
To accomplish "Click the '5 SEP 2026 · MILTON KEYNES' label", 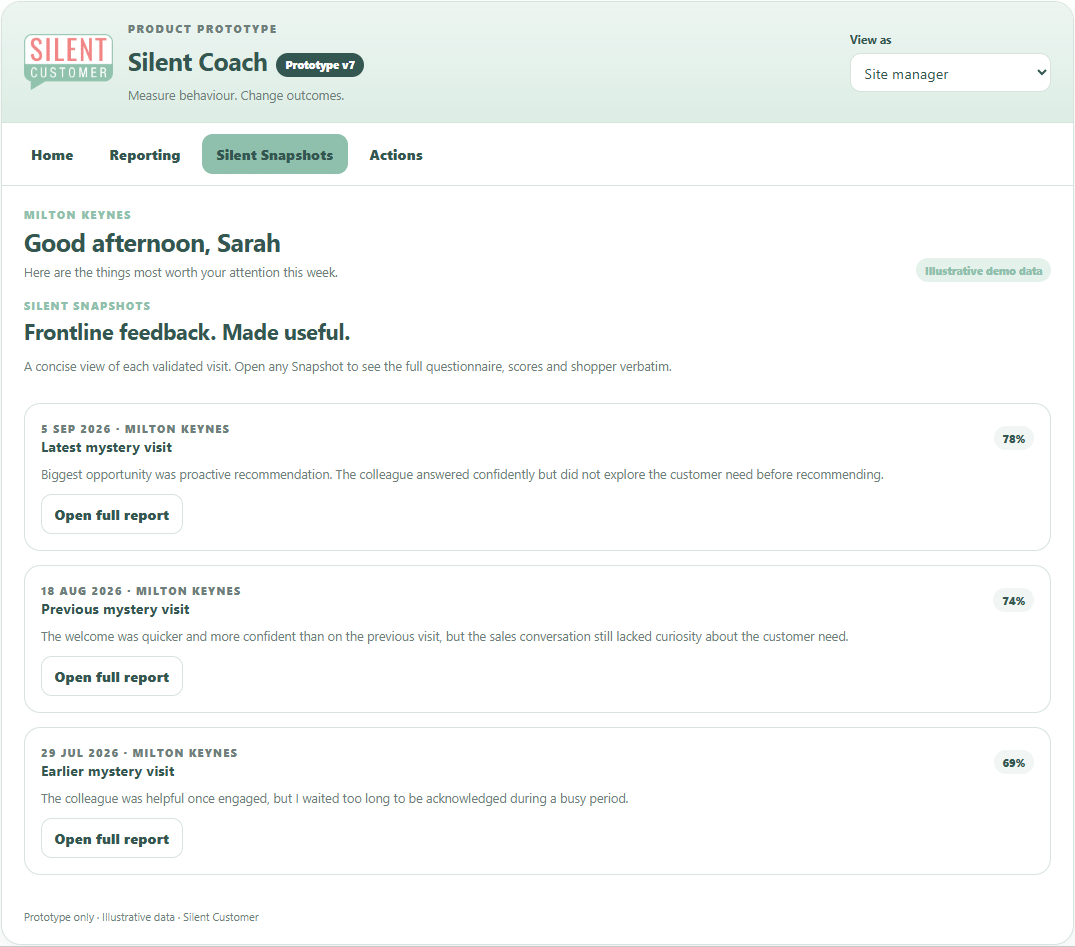I will click(x=135, y=429).
